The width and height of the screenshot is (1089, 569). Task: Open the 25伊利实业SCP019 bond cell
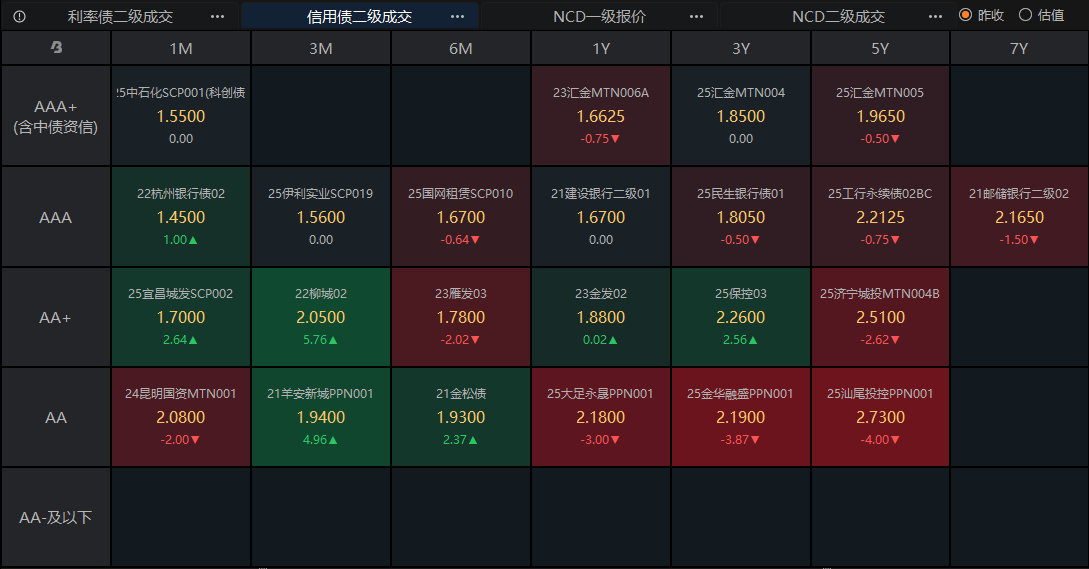coord(321,216)
